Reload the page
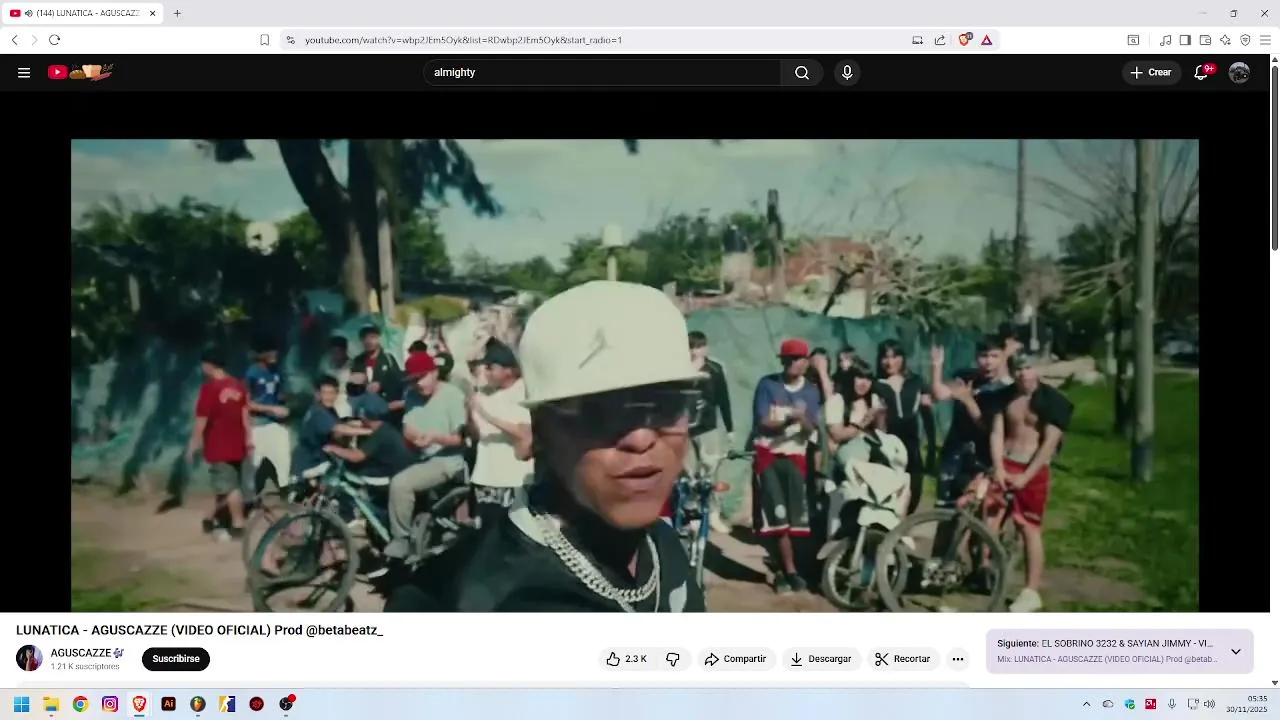 54,40
